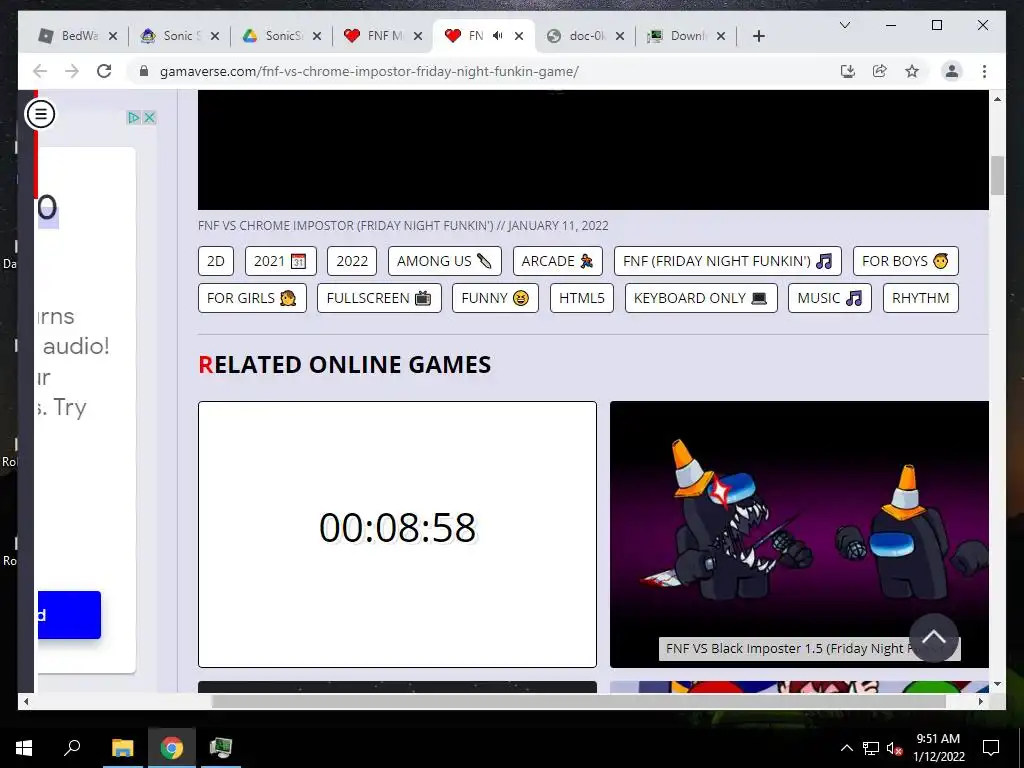Open the ARCADE tag
The height and width of the screenshot is (768, 1024).
click(558, 261)
